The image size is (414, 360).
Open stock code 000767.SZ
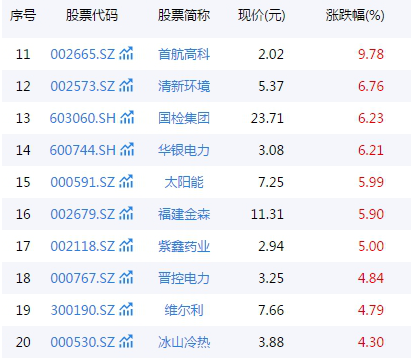82,278
